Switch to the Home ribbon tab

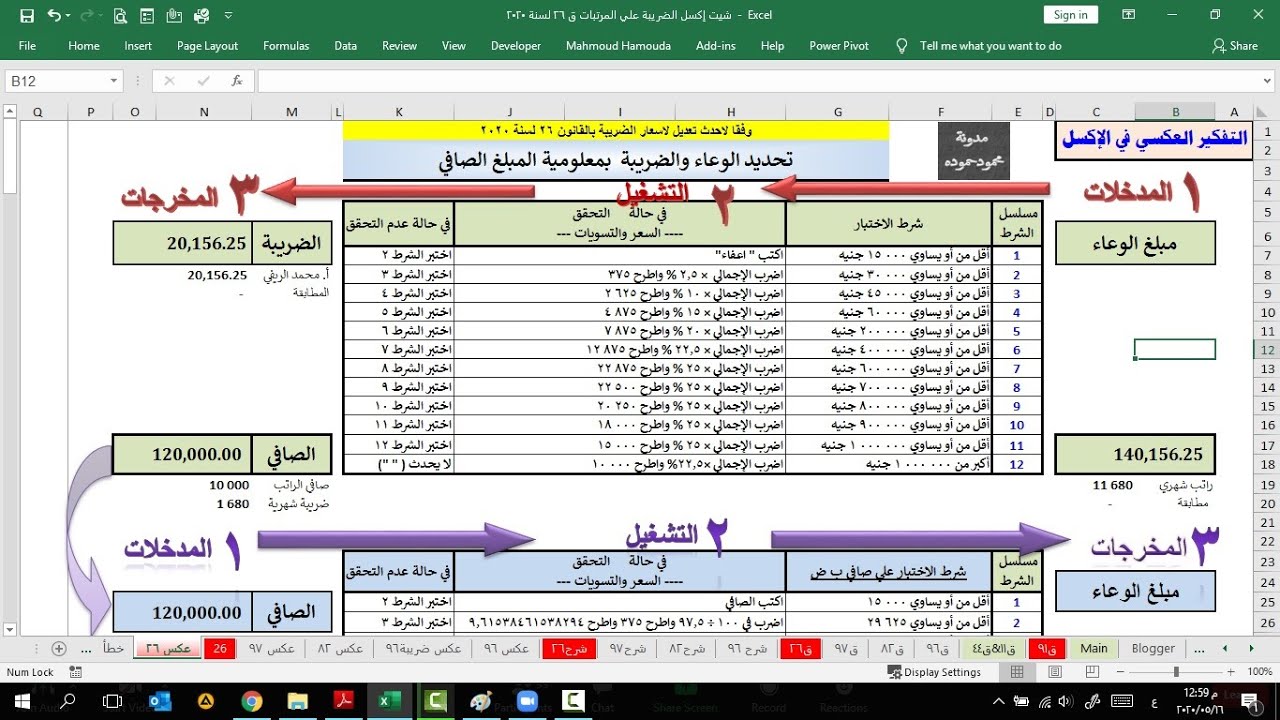[84, 46]
